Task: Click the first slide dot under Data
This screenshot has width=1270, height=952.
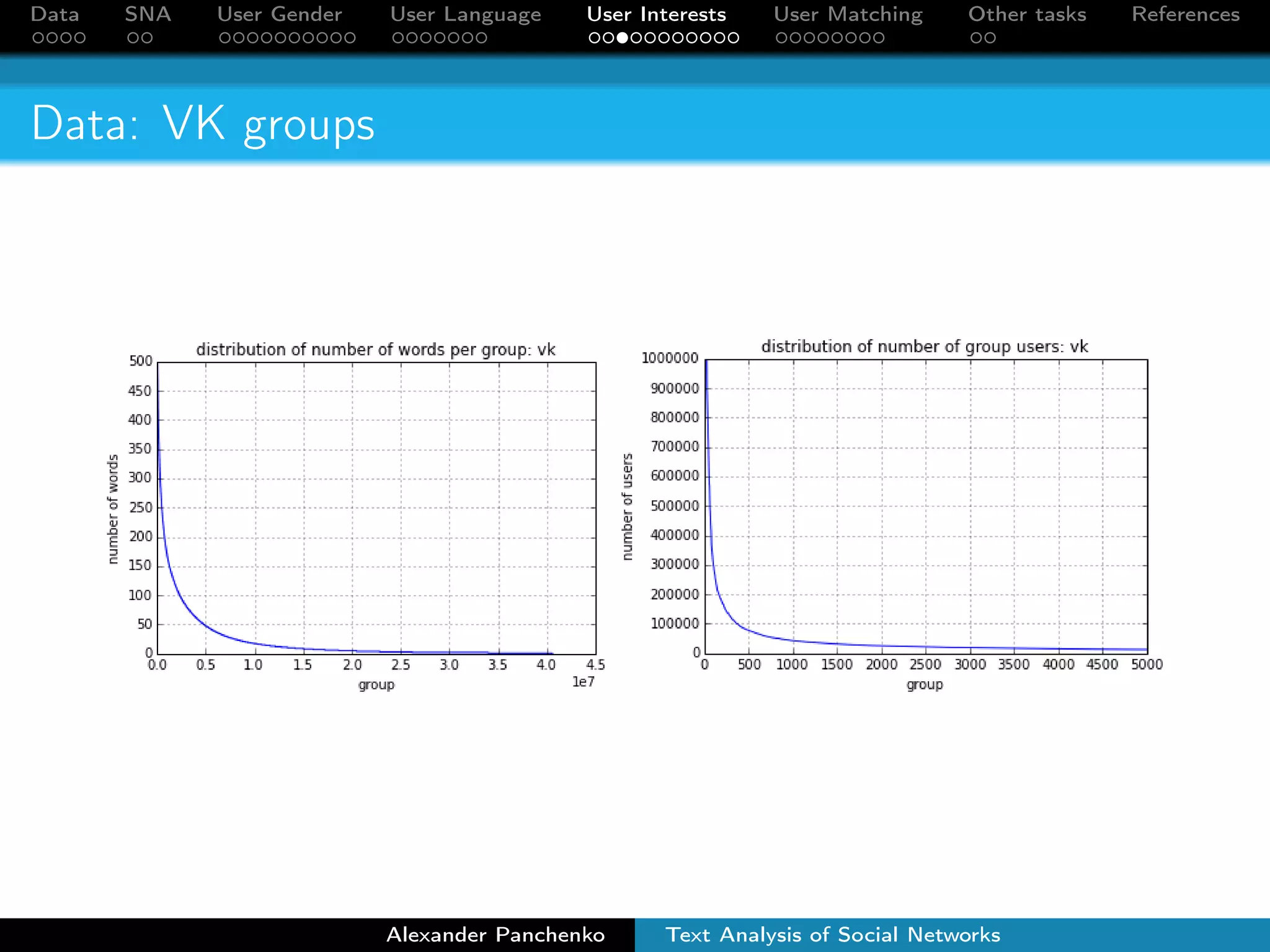Action: point(38,38)
